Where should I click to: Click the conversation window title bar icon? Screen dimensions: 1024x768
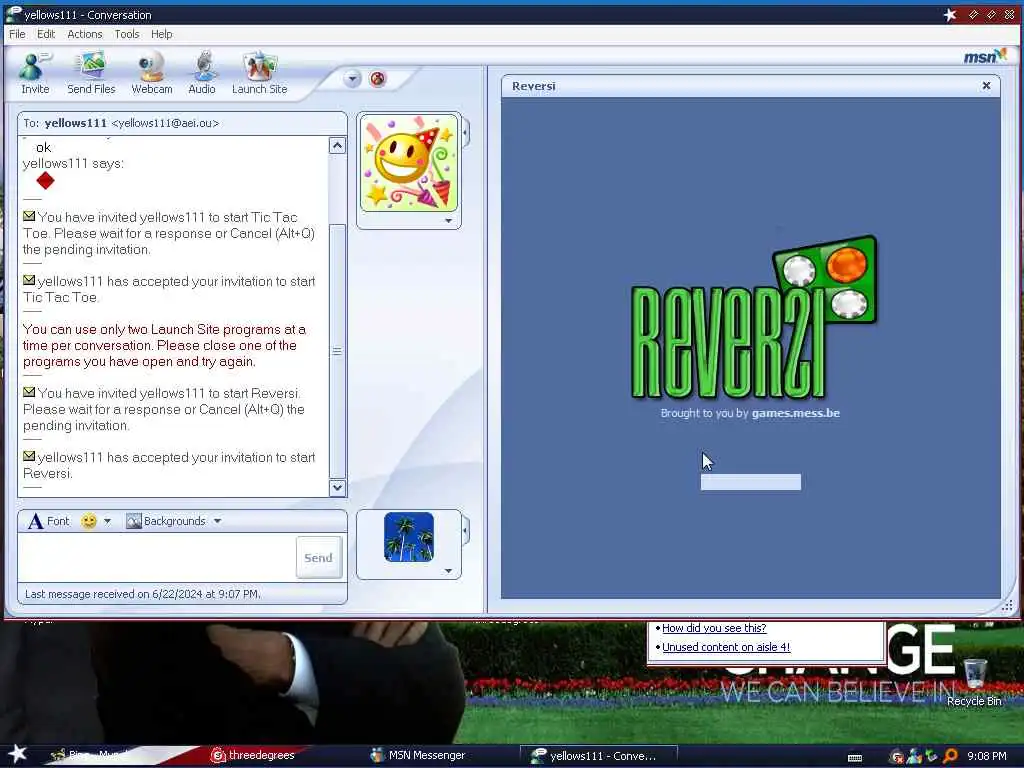[x=13, y=14]
